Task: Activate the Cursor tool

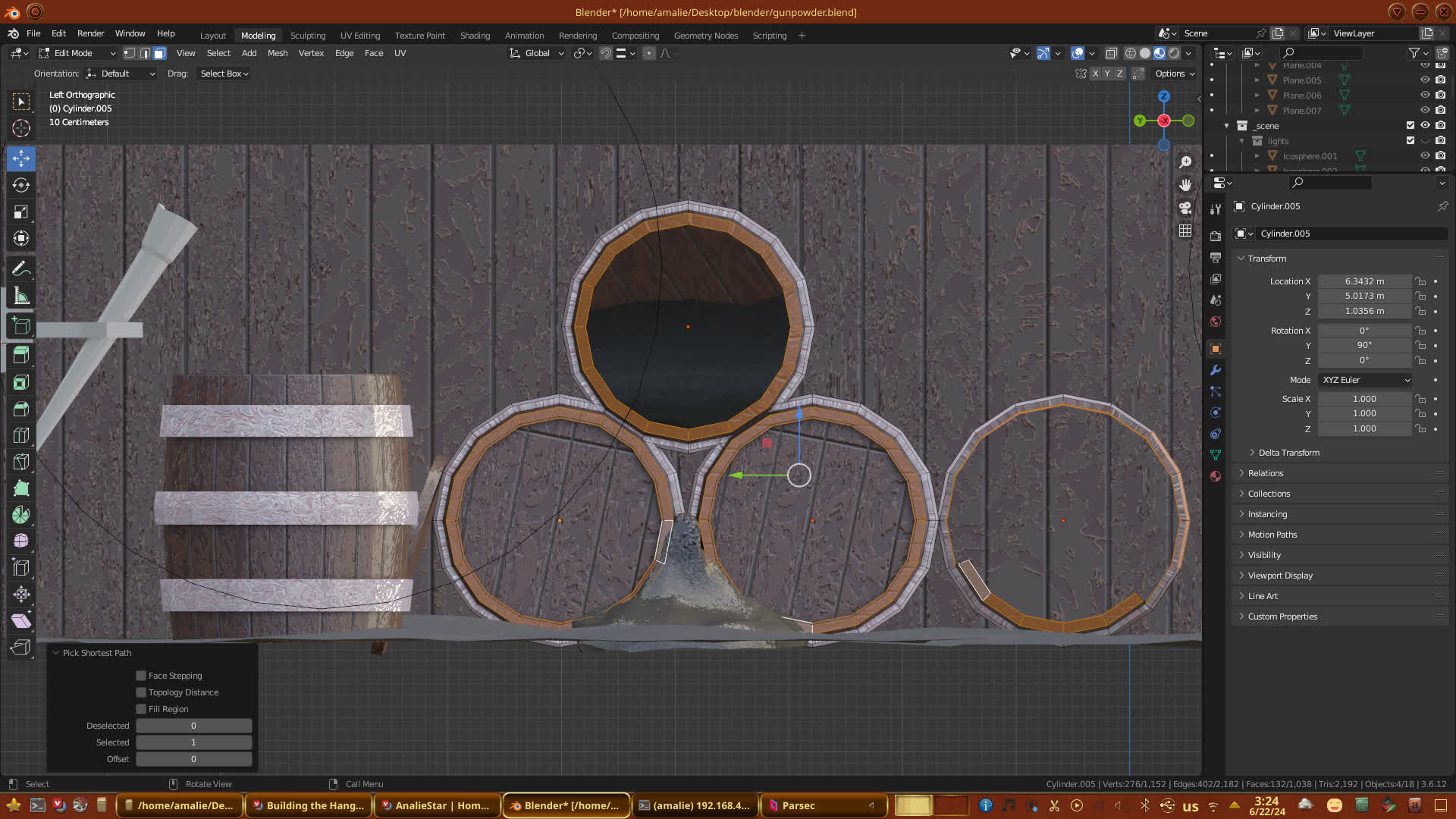Action: [21, 128]
